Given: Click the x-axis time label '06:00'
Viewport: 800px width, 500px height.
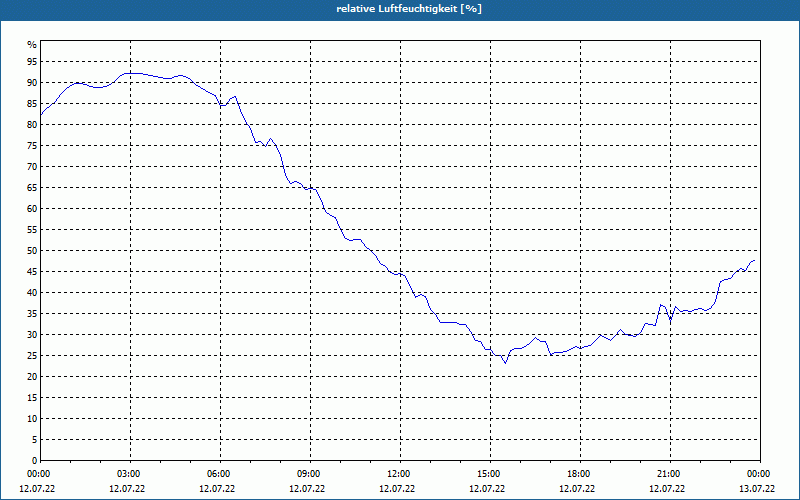Looking at the screenshot, I should 220,474.
